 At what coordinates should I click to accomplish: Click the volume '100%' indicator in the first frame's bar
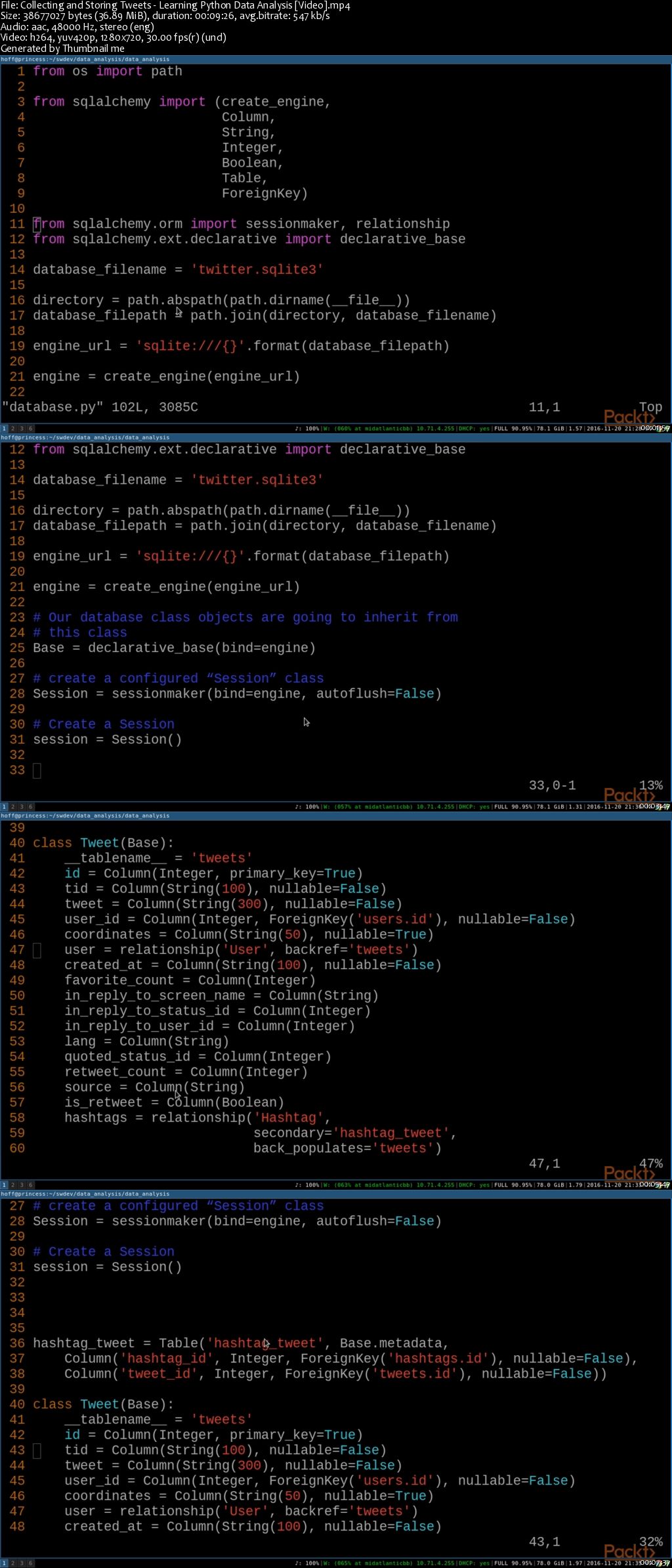312,429
